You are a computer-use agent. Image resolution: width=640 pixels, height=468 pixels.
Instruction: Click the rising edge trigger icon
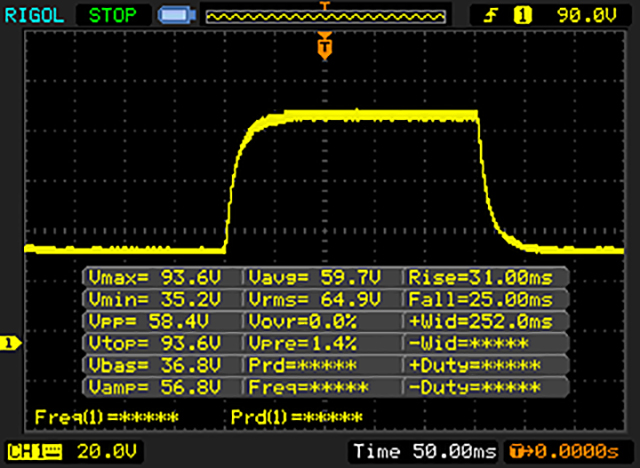[x=491, y=16]
